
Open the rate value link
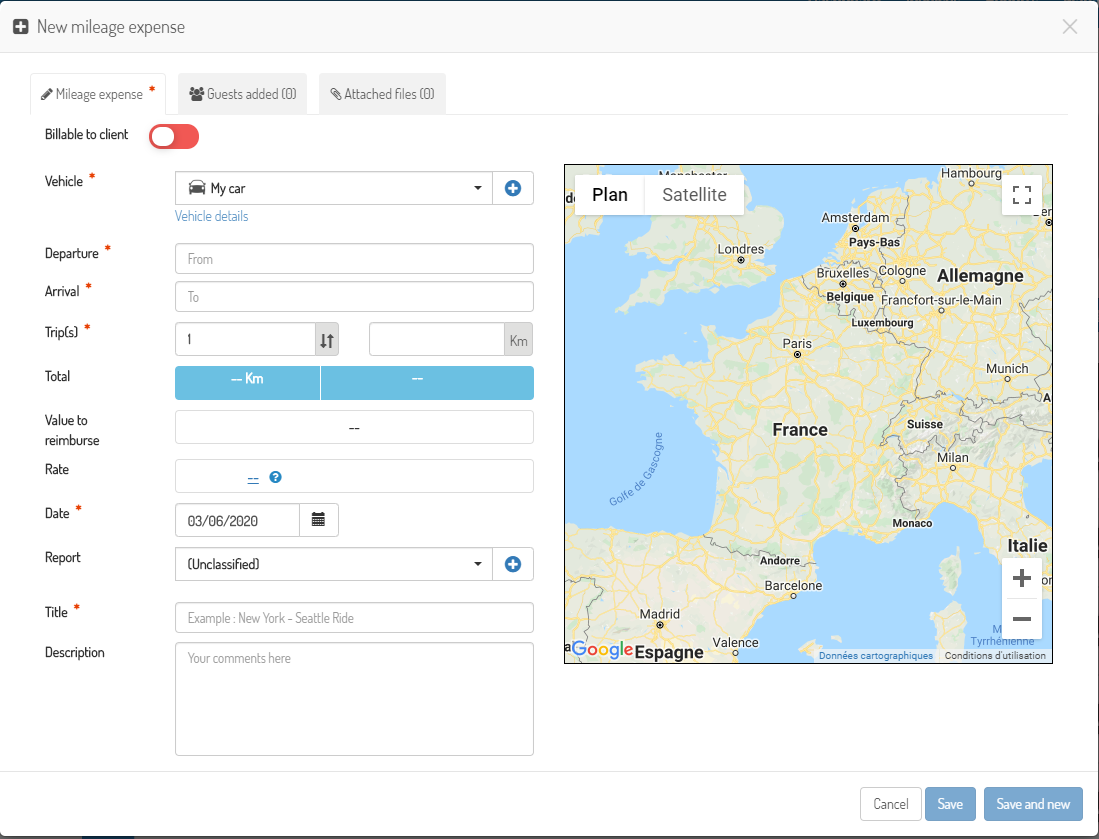click(253, 478)
